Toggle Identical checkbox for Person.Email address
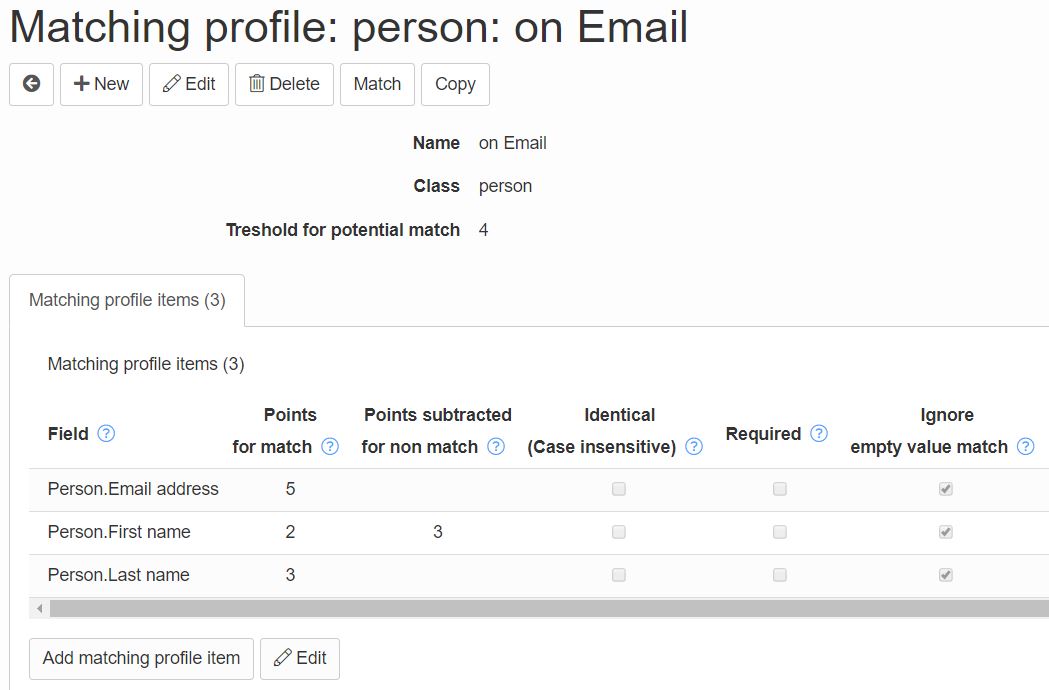This screenshot has width=1049, height=690. click(619, 489)
